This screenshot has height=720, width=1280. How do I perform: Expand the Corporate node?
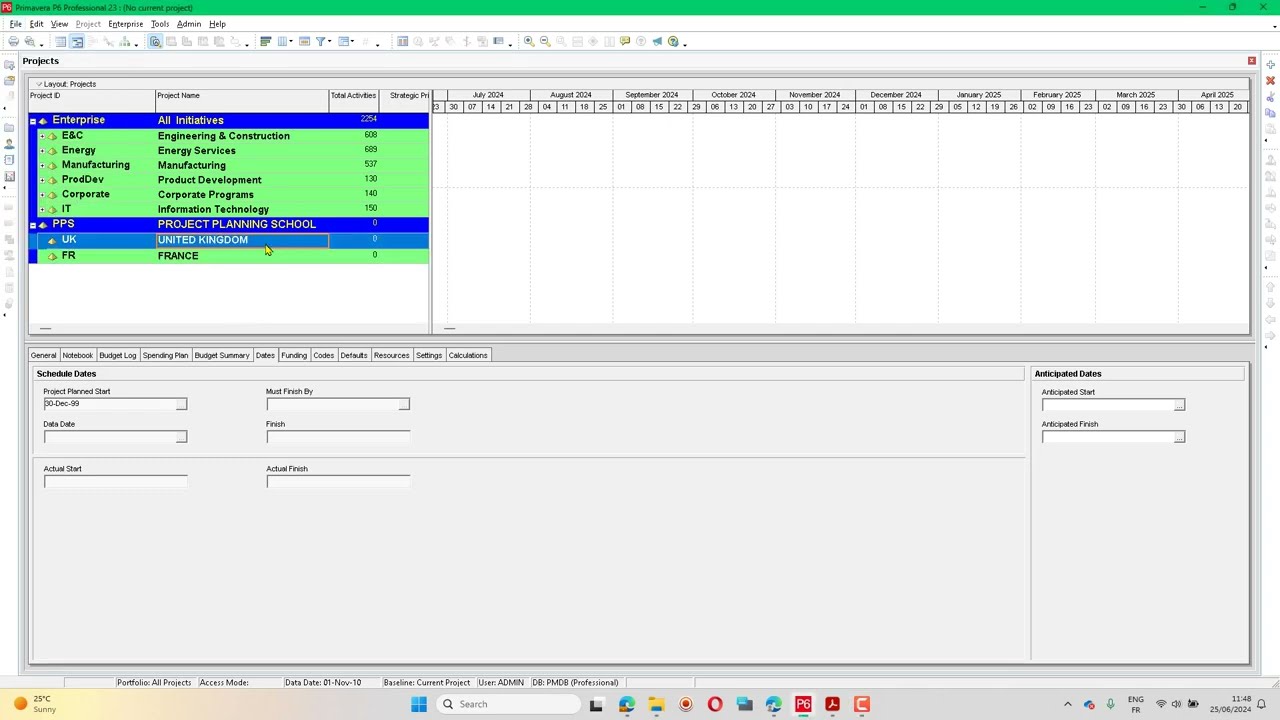click(x=42, y=195)
